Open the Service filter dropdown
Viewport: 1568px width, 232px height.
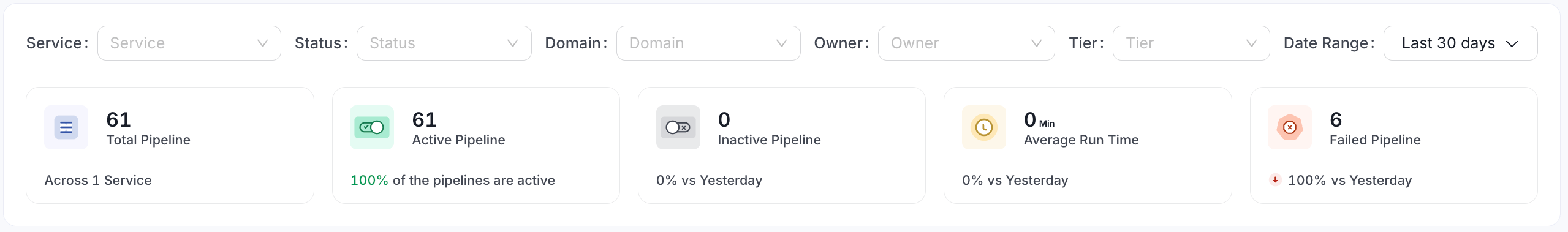[x=189, y=43]
